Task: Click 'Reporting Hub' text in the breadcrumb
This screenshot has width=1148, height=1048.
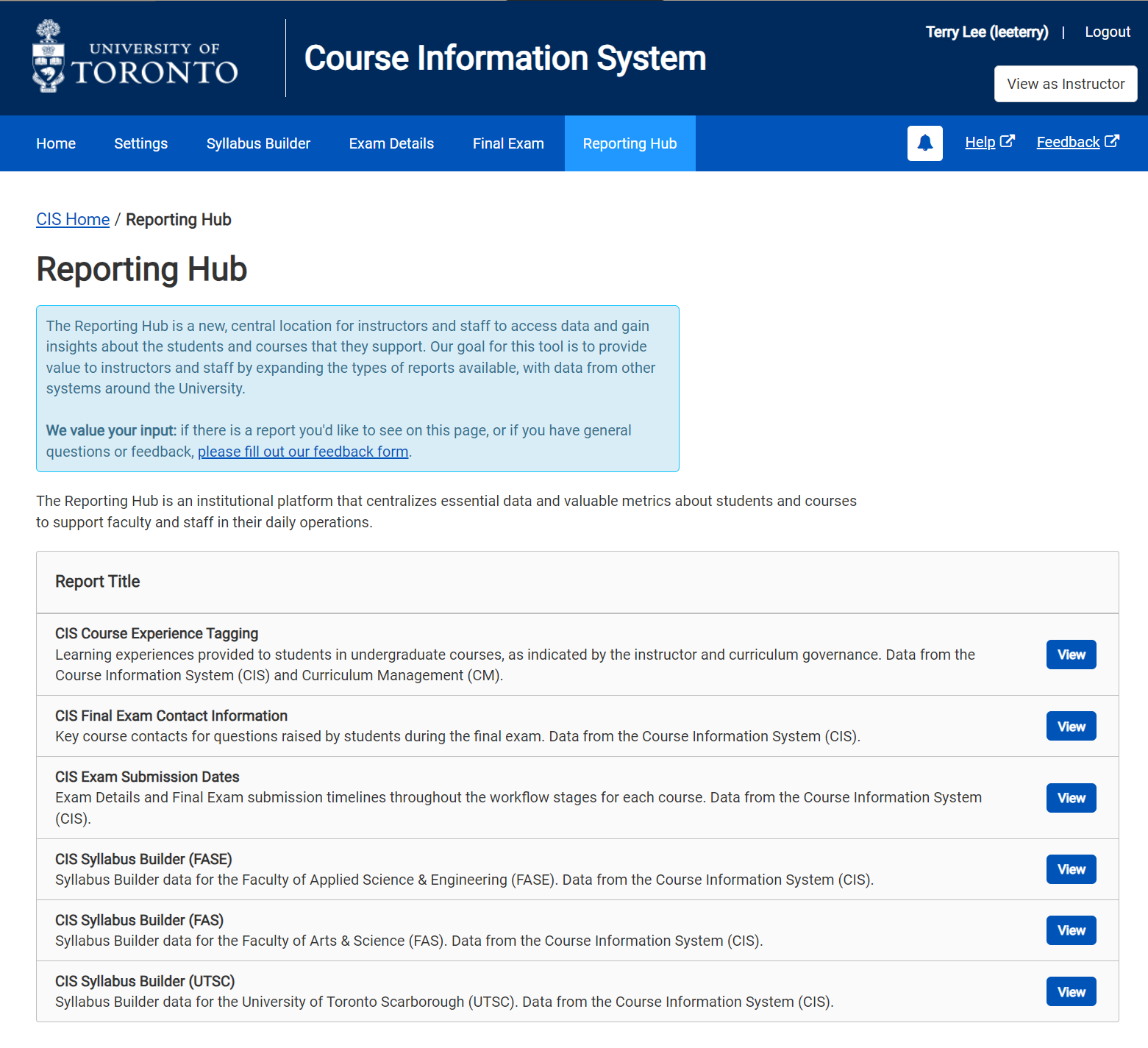Action: pos(179,219)
